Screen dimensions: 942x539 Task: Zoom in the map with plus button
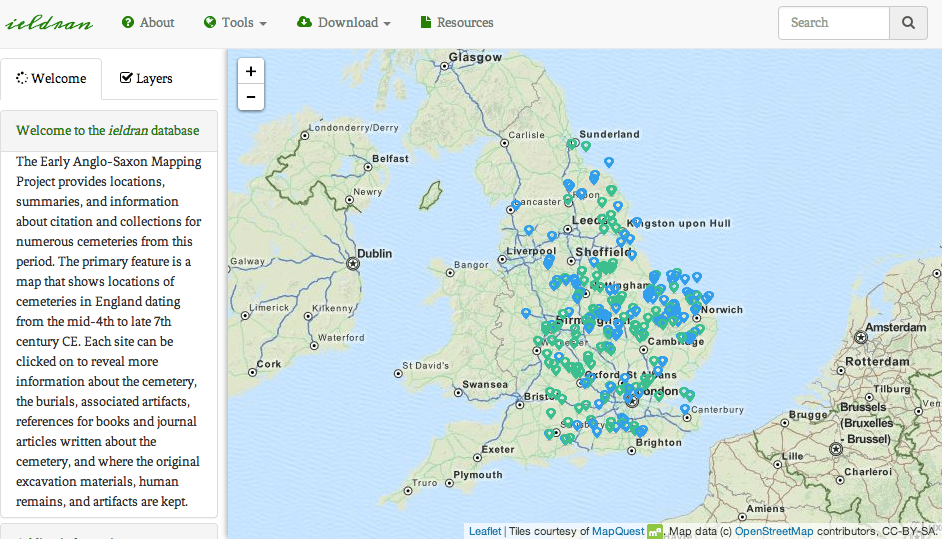point(250,72)
